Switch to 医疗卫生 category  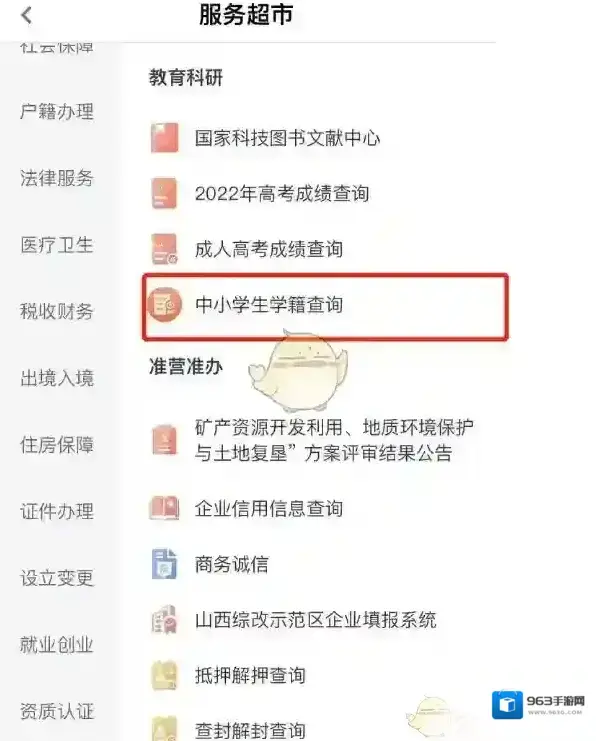57,245
